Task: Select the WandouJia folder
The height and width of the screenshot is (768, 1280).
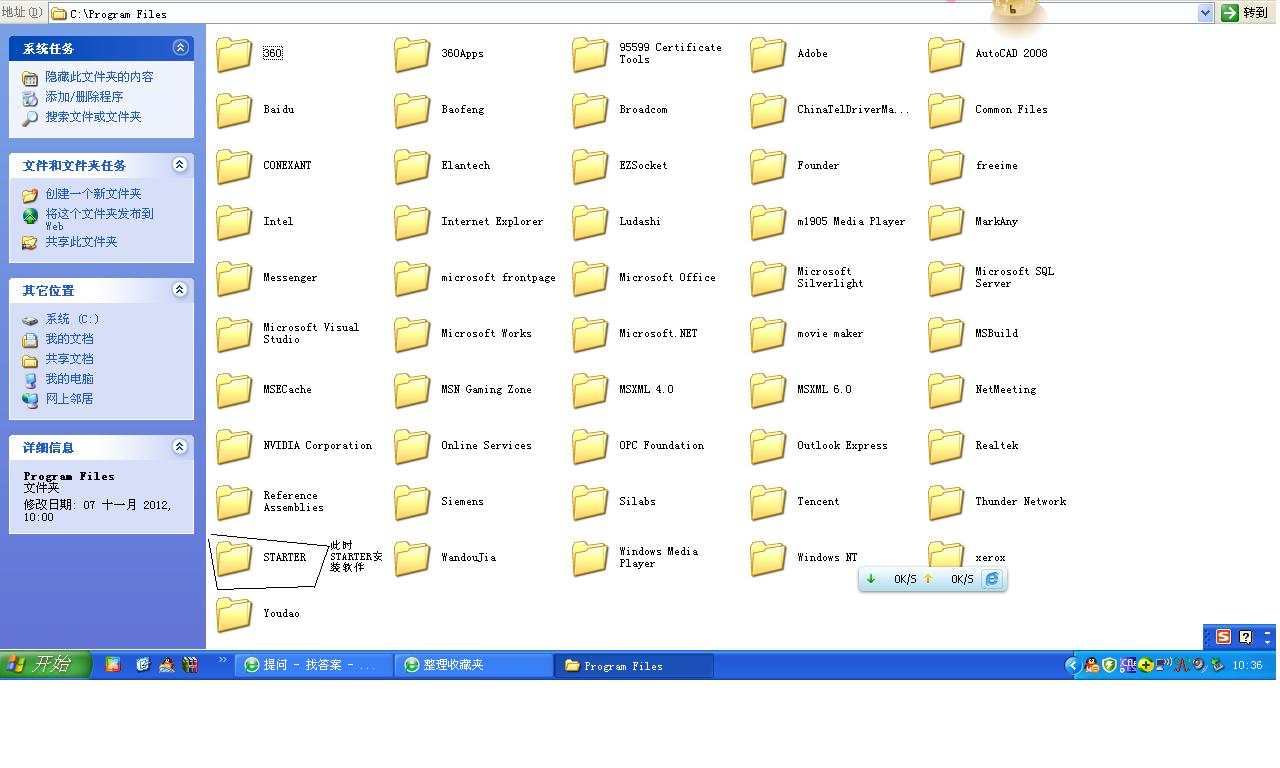Action: pos(445,558)
